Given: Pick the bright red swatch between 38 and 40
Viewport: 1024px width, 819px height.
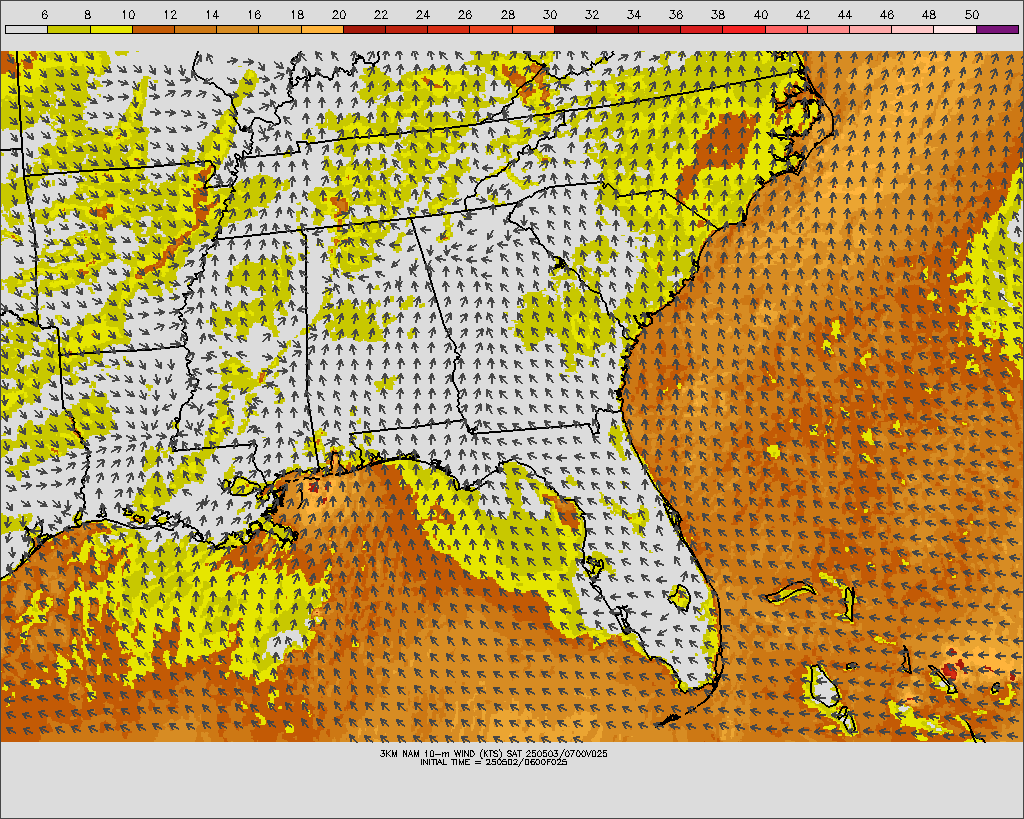Looking at the screenshot, I should [744, 29].
